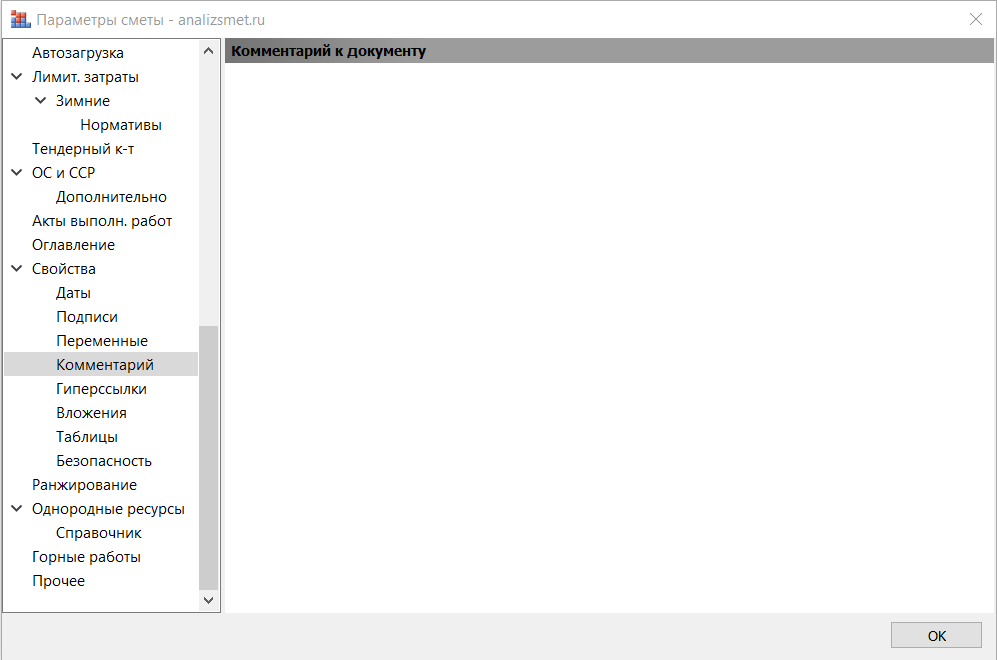
Task: Select the Оглавление item
Action: coord(73,245)
